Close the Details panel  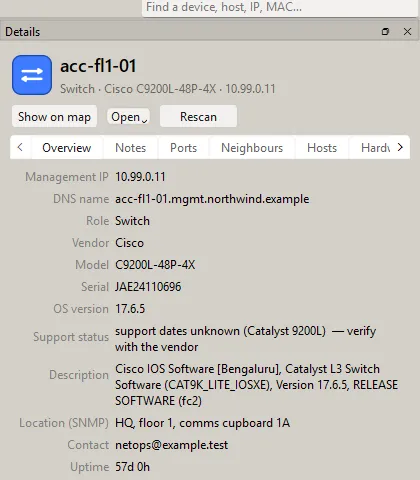[x=407, y=32]
